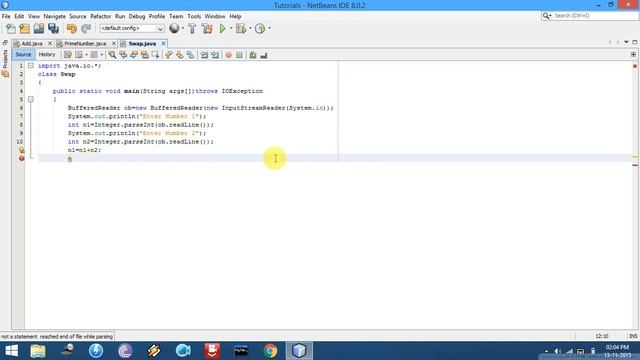
Task: Click the Redo toolbar icon
Action: click(x=86, y=29)
